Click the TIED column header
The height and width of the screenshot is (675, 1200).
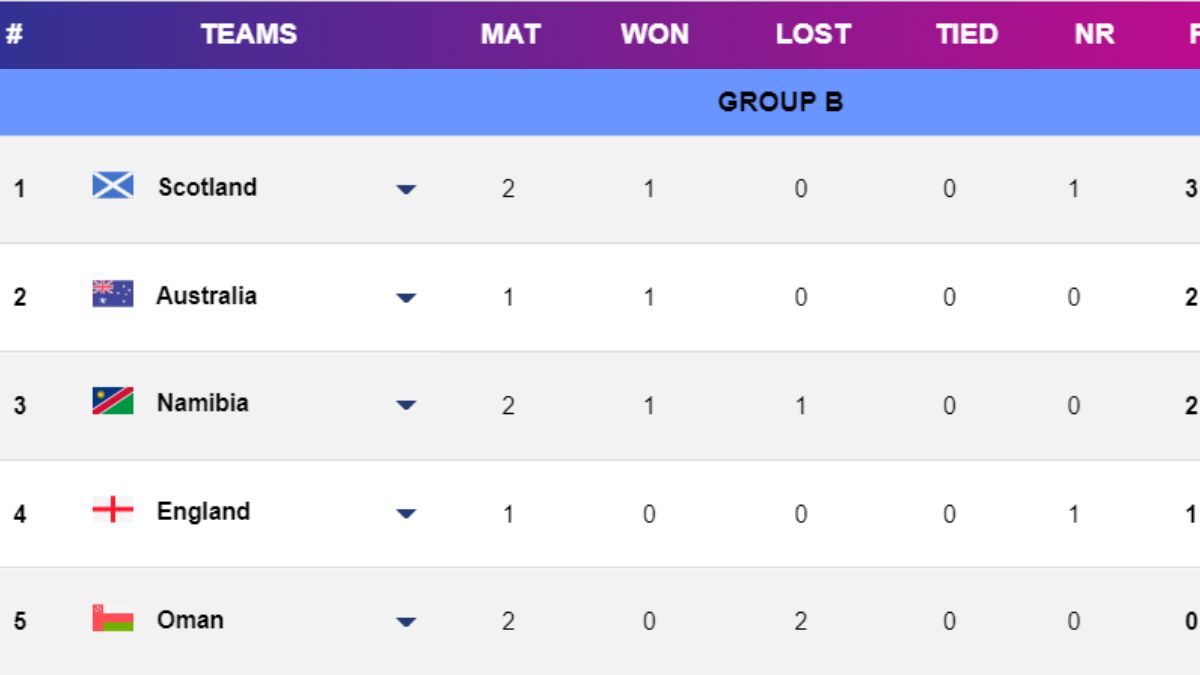click(967, 34)
